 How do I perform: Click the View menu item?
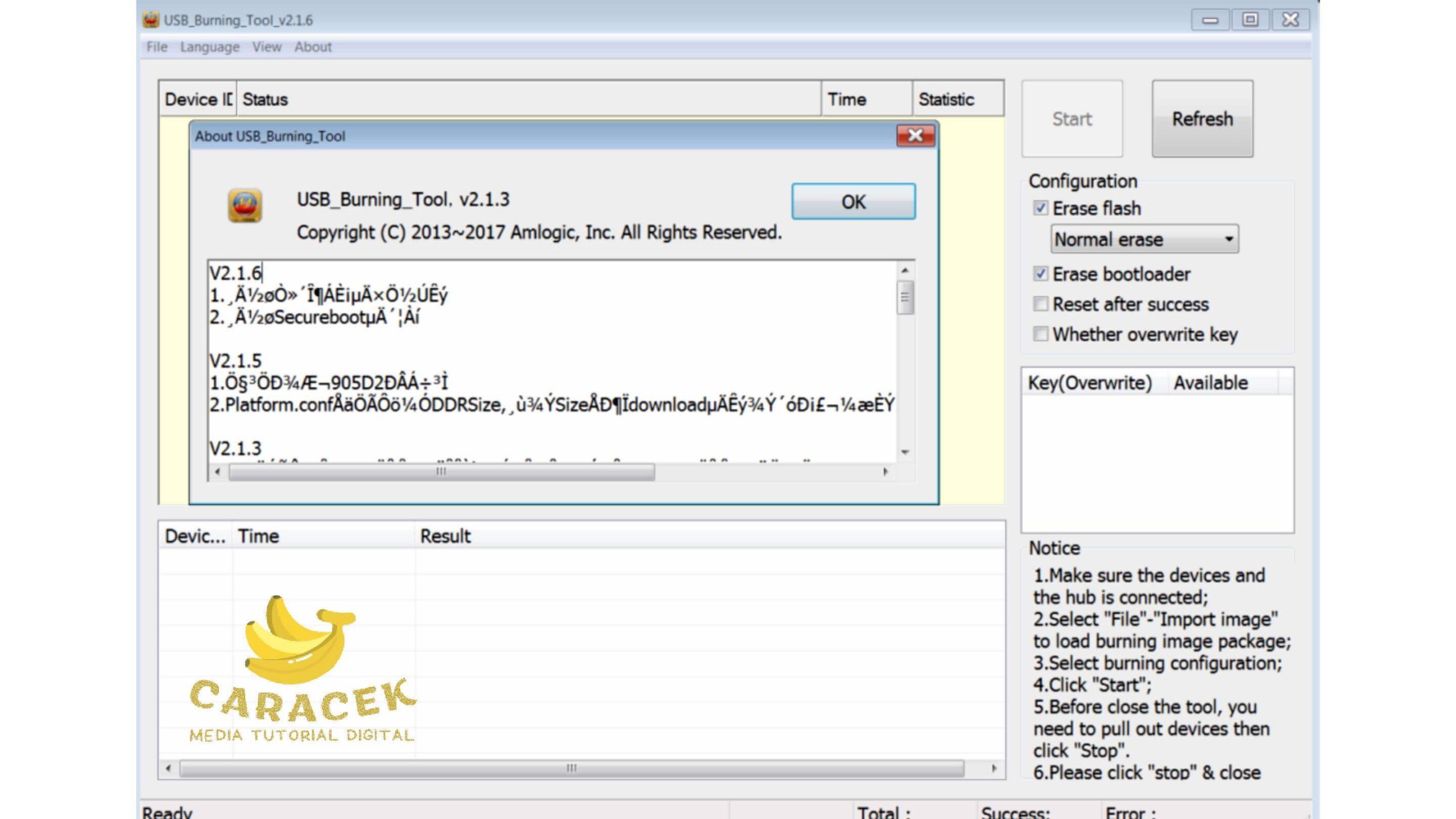264,47
